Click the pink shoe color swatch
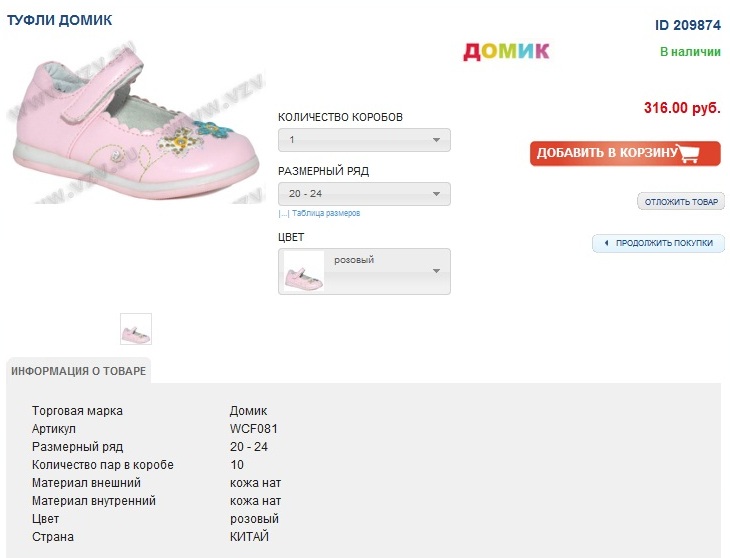This screenshot has height=558, width=730. tap(304, 272)
